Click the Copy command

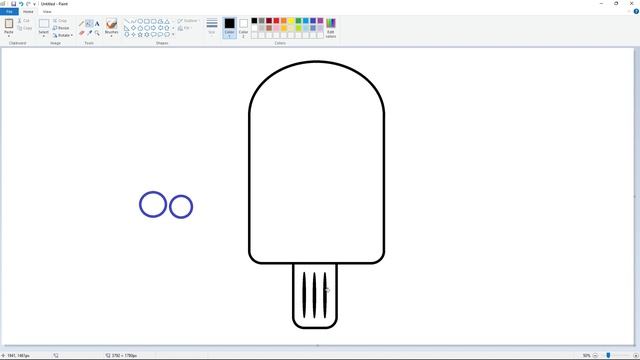click(x=24, y=28)
